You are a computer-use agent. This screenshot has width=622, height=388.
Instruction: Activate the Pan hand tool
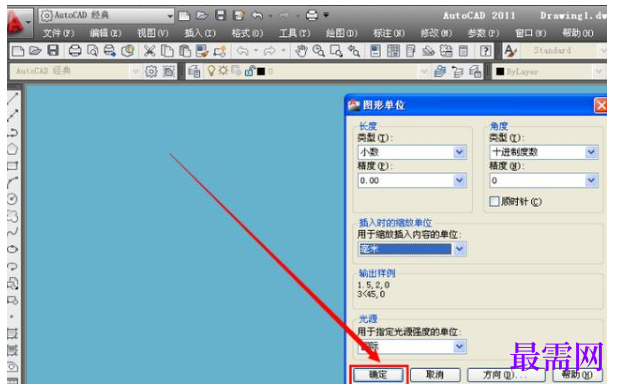click(301, 51)
